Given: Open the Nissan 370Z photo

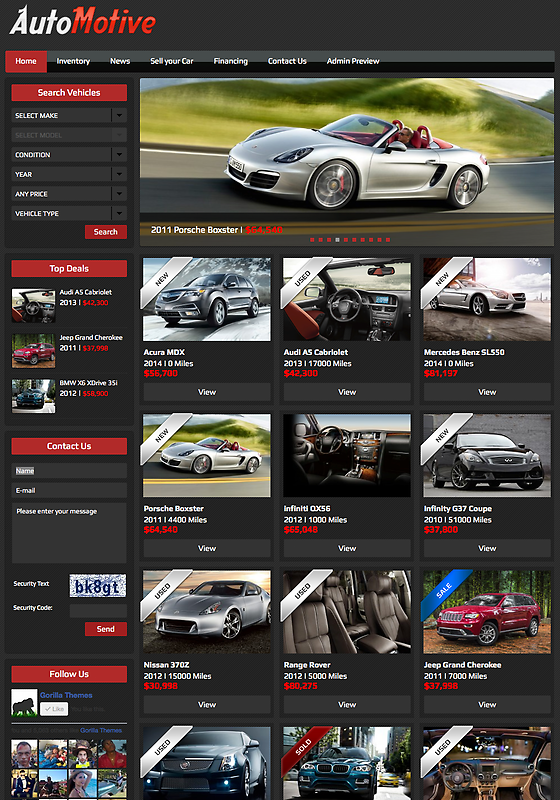Looking at the screenshot, I should [207, 611].
